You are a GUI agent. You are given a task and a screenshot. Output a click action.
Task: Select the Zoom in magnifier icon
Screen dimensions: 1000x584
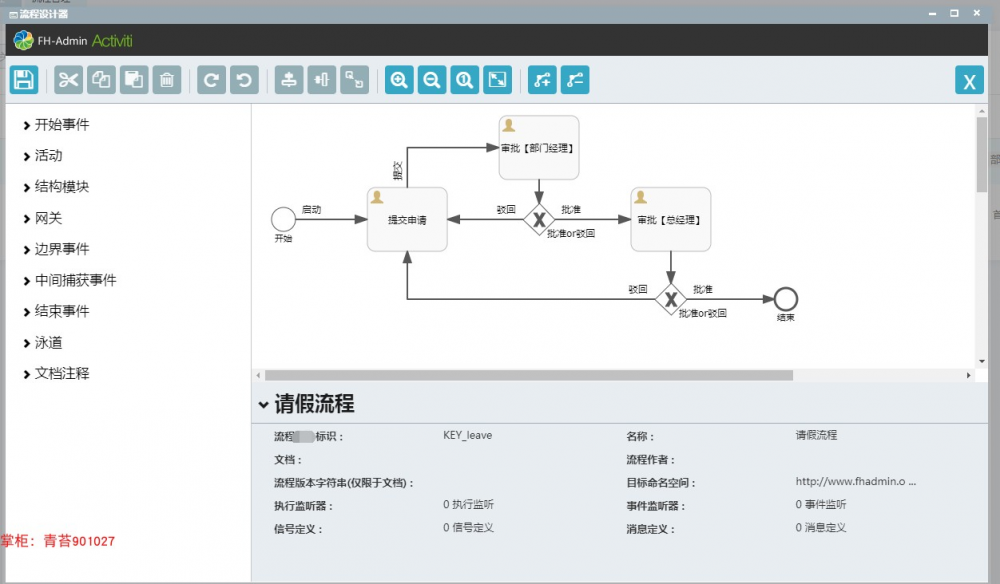click(x=398, y=80)
